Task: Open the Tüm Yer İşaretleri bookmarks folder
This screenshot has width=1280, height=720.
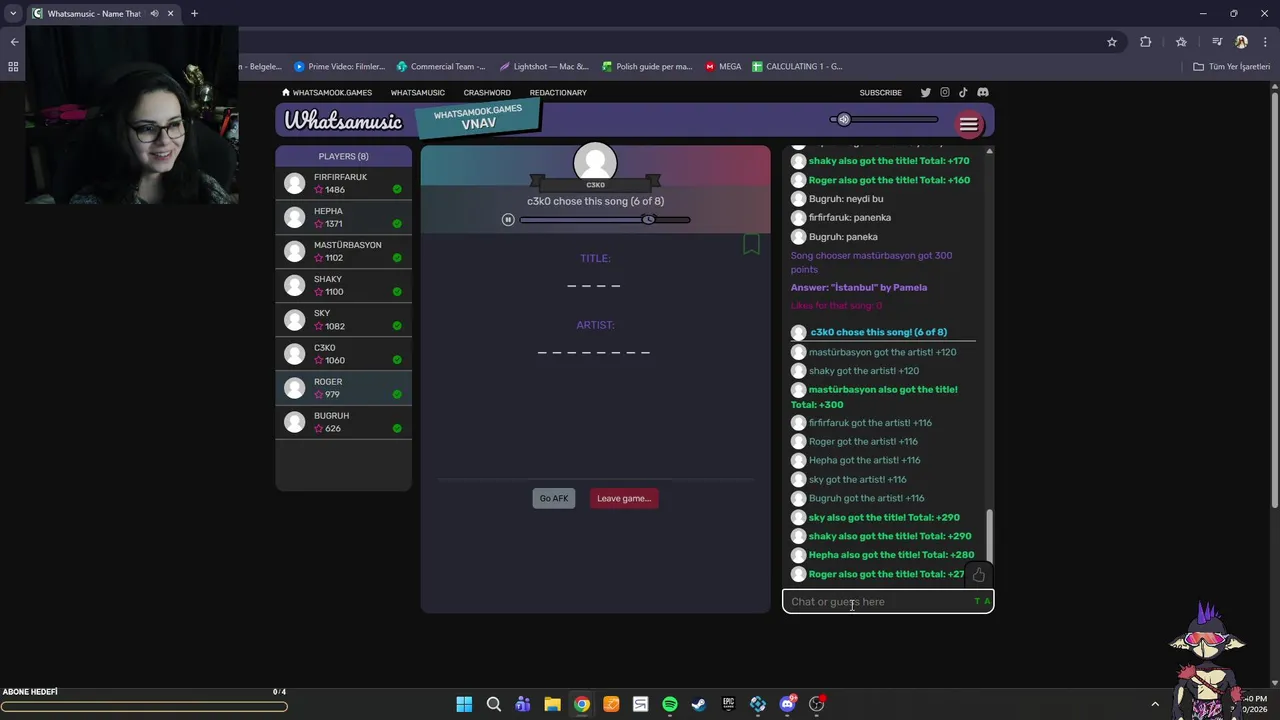Action: [1231, 67]
